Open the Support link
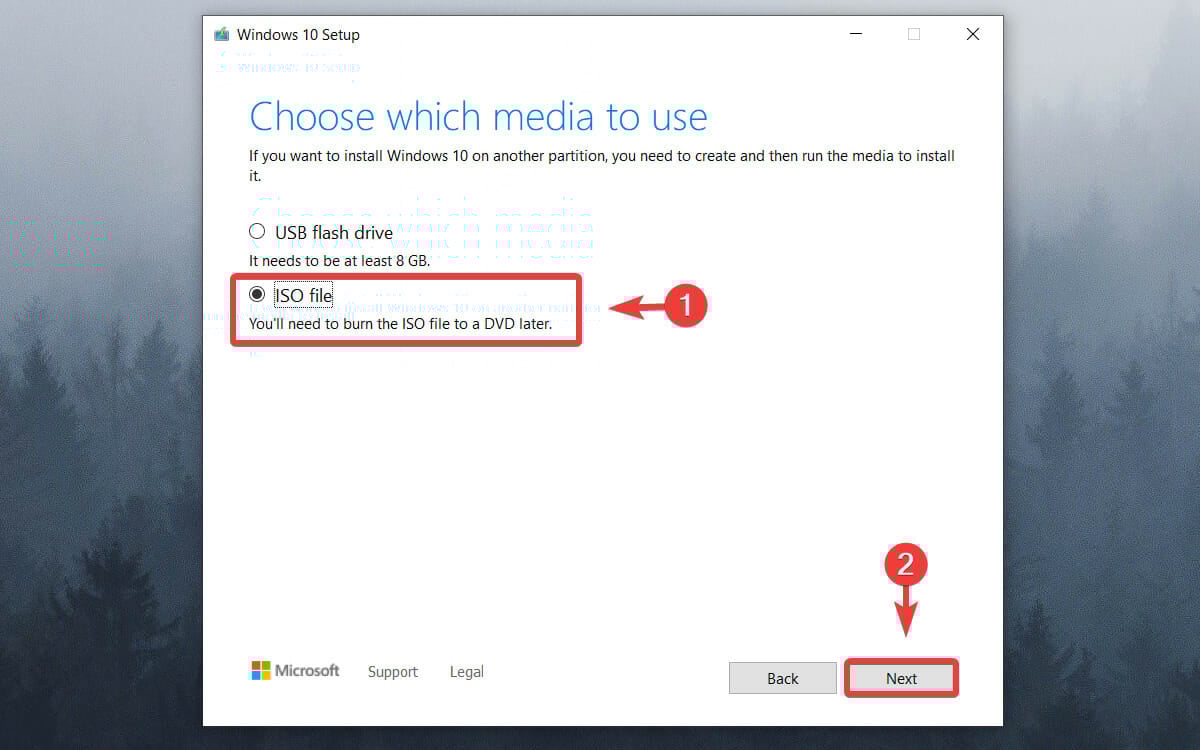This screenshot has height=750, width=1200. [393, 672]
